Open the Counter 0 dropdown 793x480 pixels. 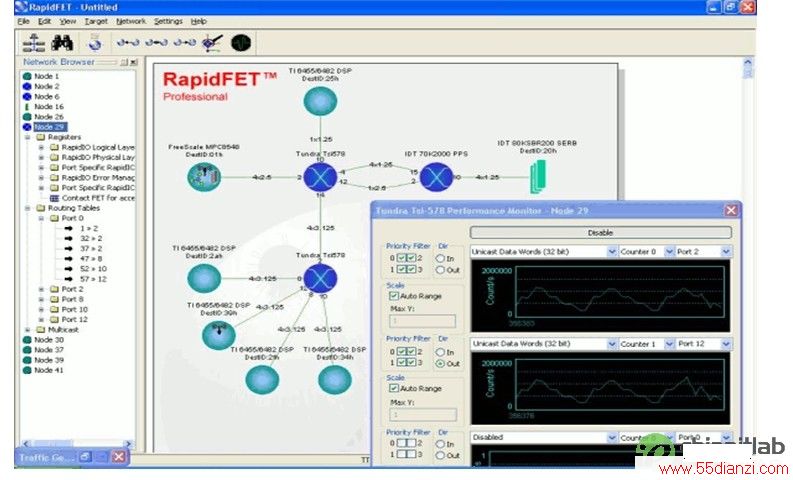669,251
